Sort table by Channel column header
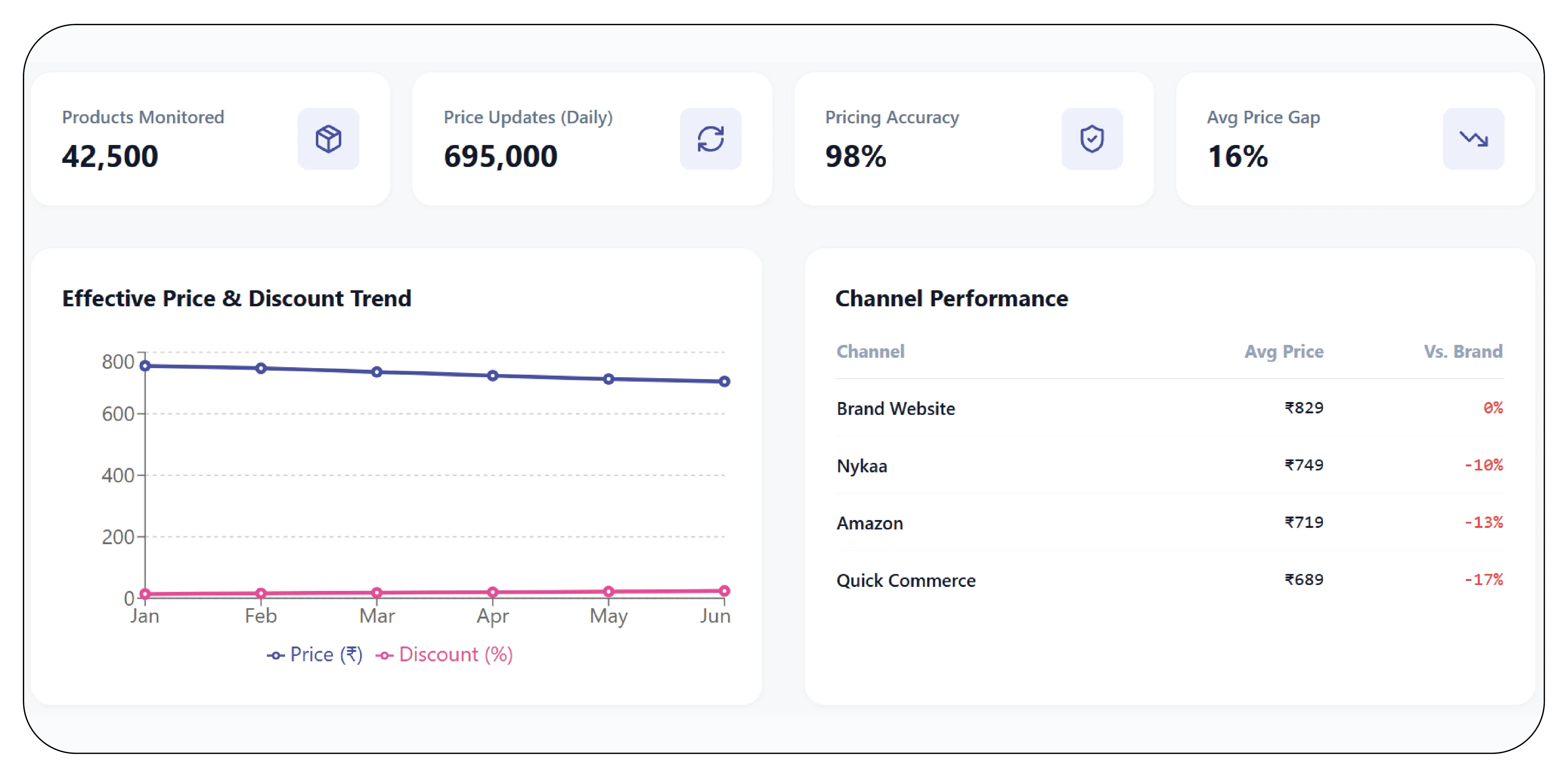1568x778 pixels. coord(870,351)
